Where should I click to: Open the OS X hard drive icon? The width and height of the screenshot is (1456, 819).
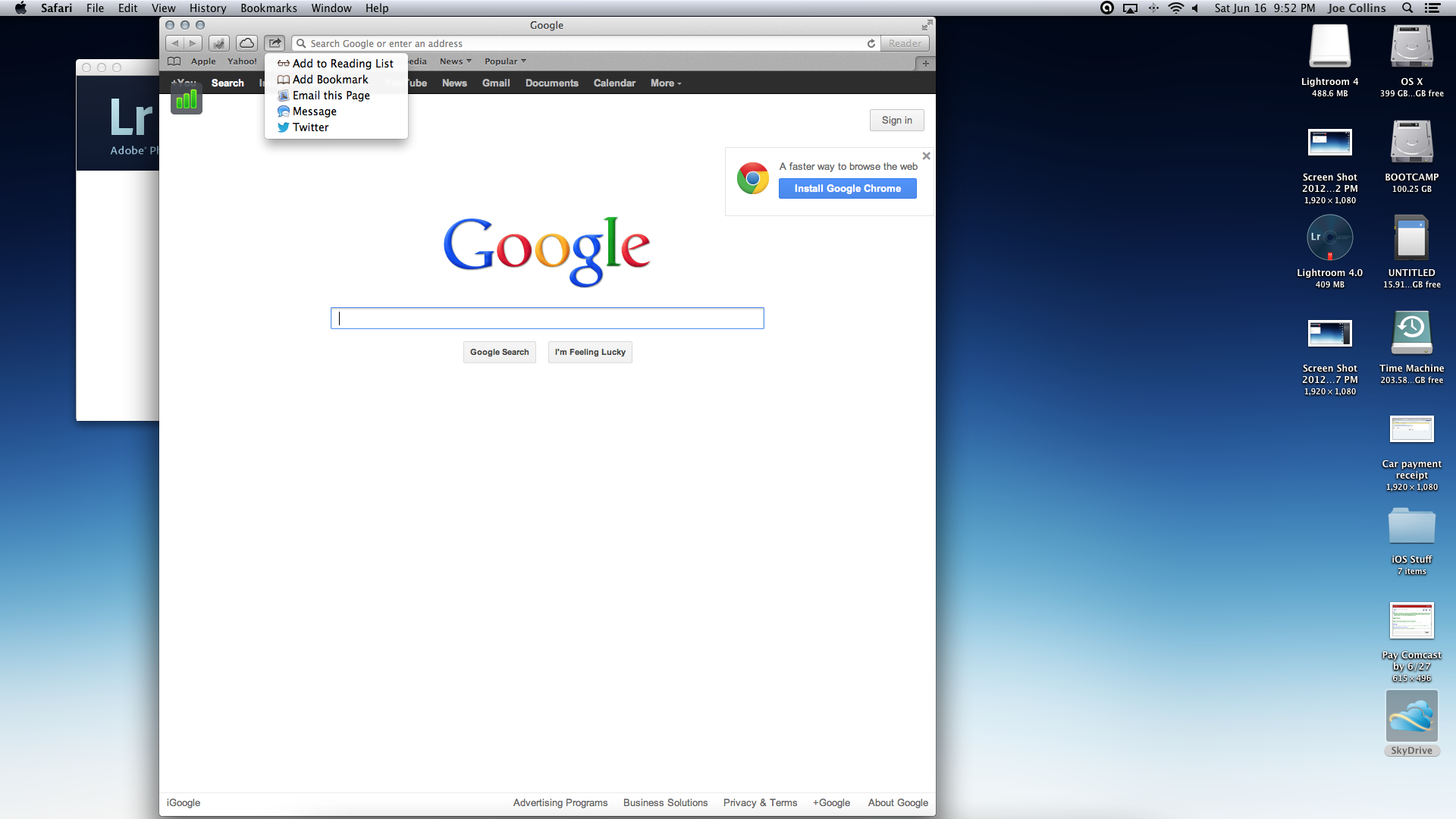(1411, 47)
